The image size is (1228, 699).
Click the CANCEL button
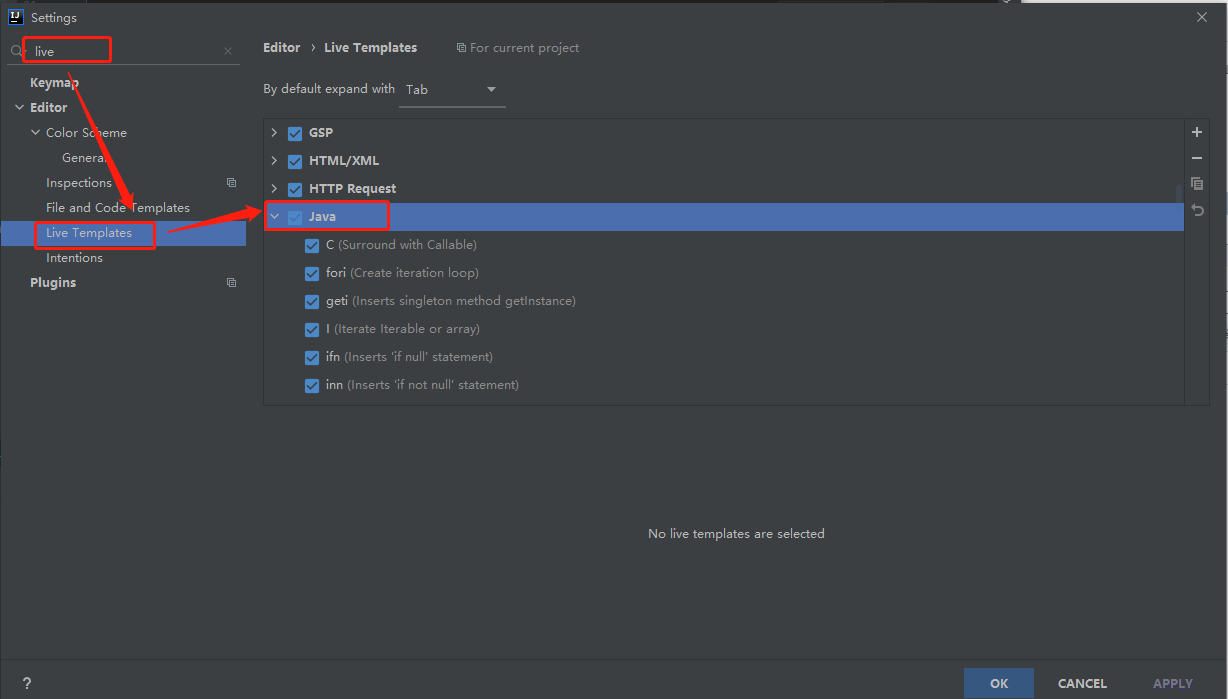pos(1082,683)
